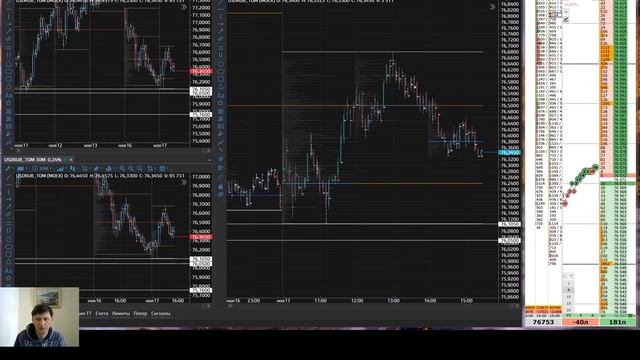This screenshot has width=640, height=360.
Task: Close the USDRUB_TOM 30M tab
Action: click(71, 160)
